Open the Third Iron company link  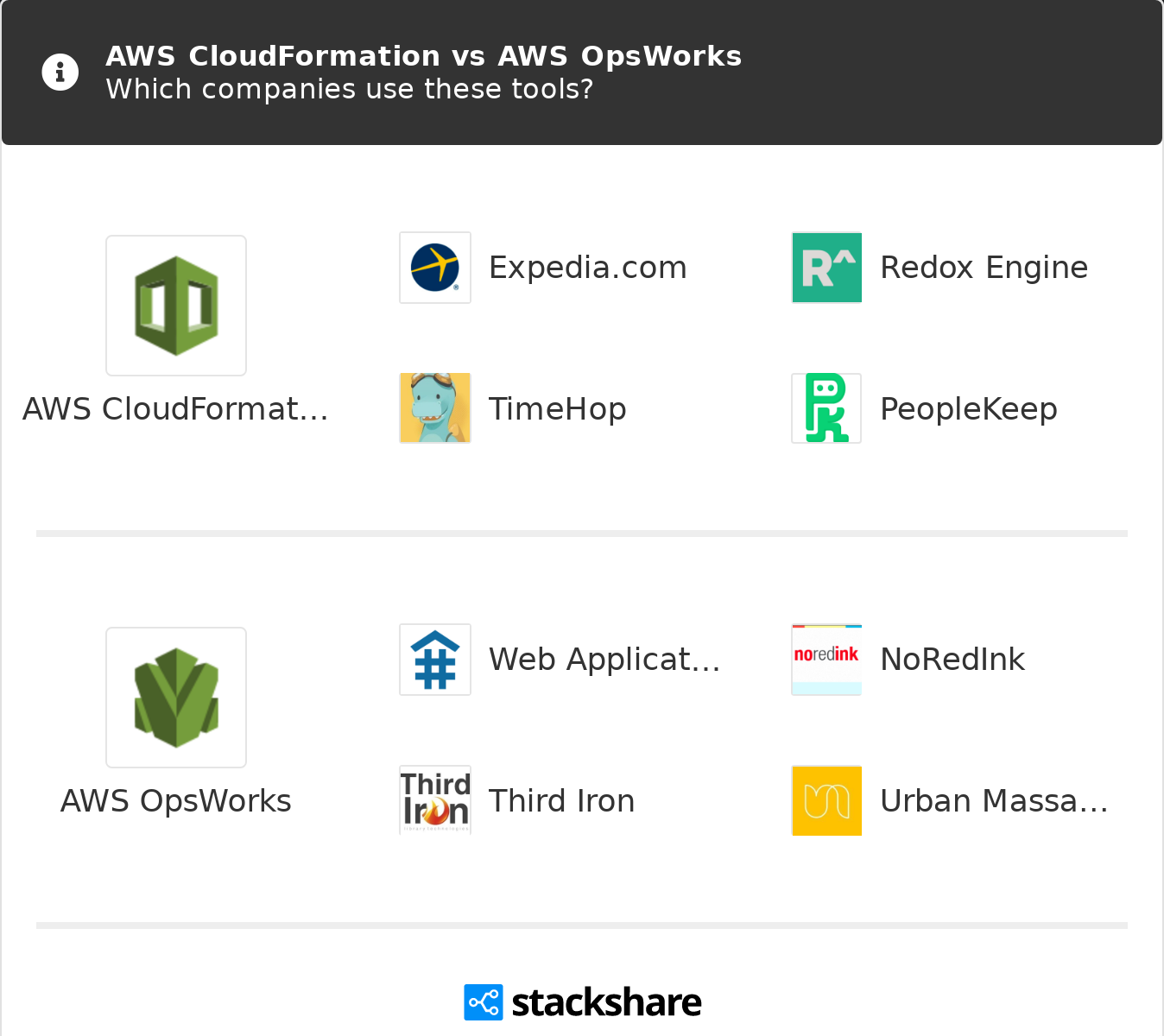(x=561, y=801)
